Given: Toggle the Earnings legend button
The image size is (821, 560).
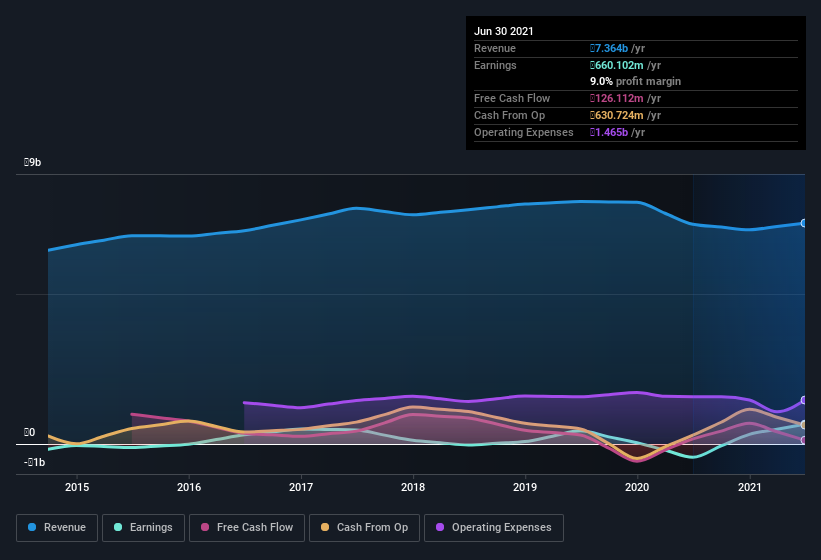Looking at the screenshot, I should pos(143,528).
